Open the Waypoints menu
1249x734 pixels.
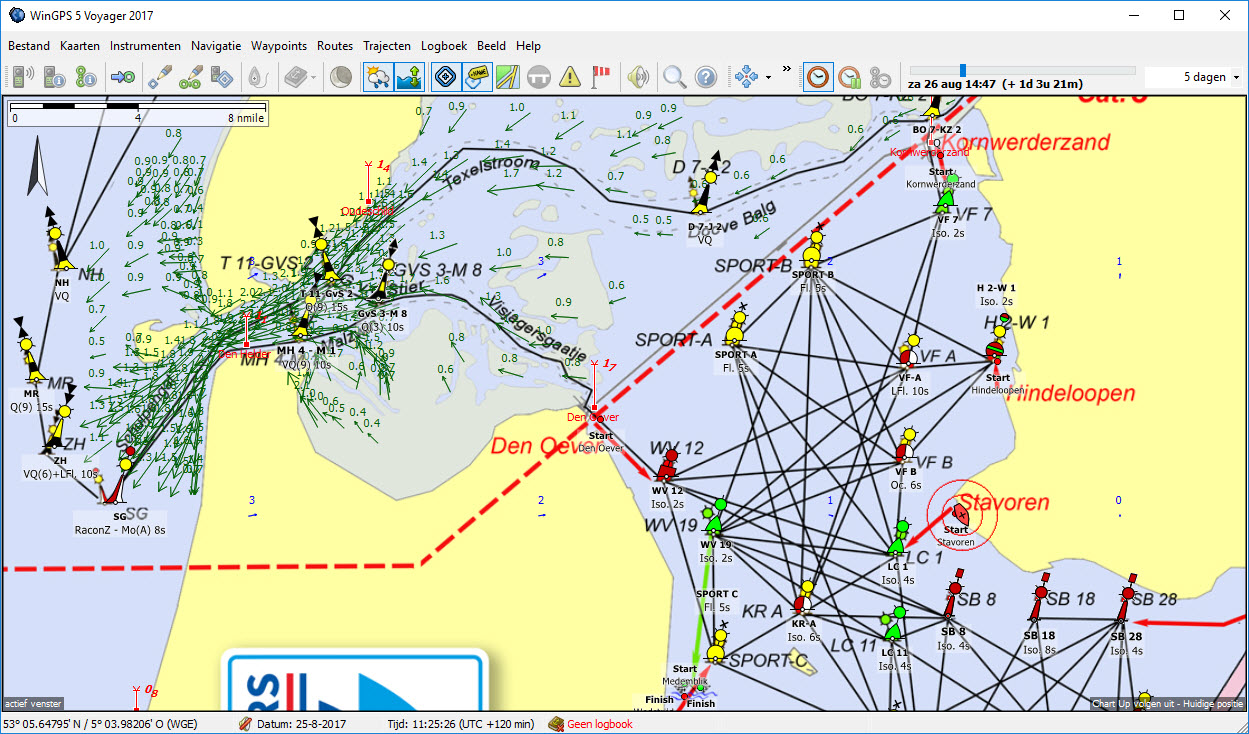coord(279,46)
